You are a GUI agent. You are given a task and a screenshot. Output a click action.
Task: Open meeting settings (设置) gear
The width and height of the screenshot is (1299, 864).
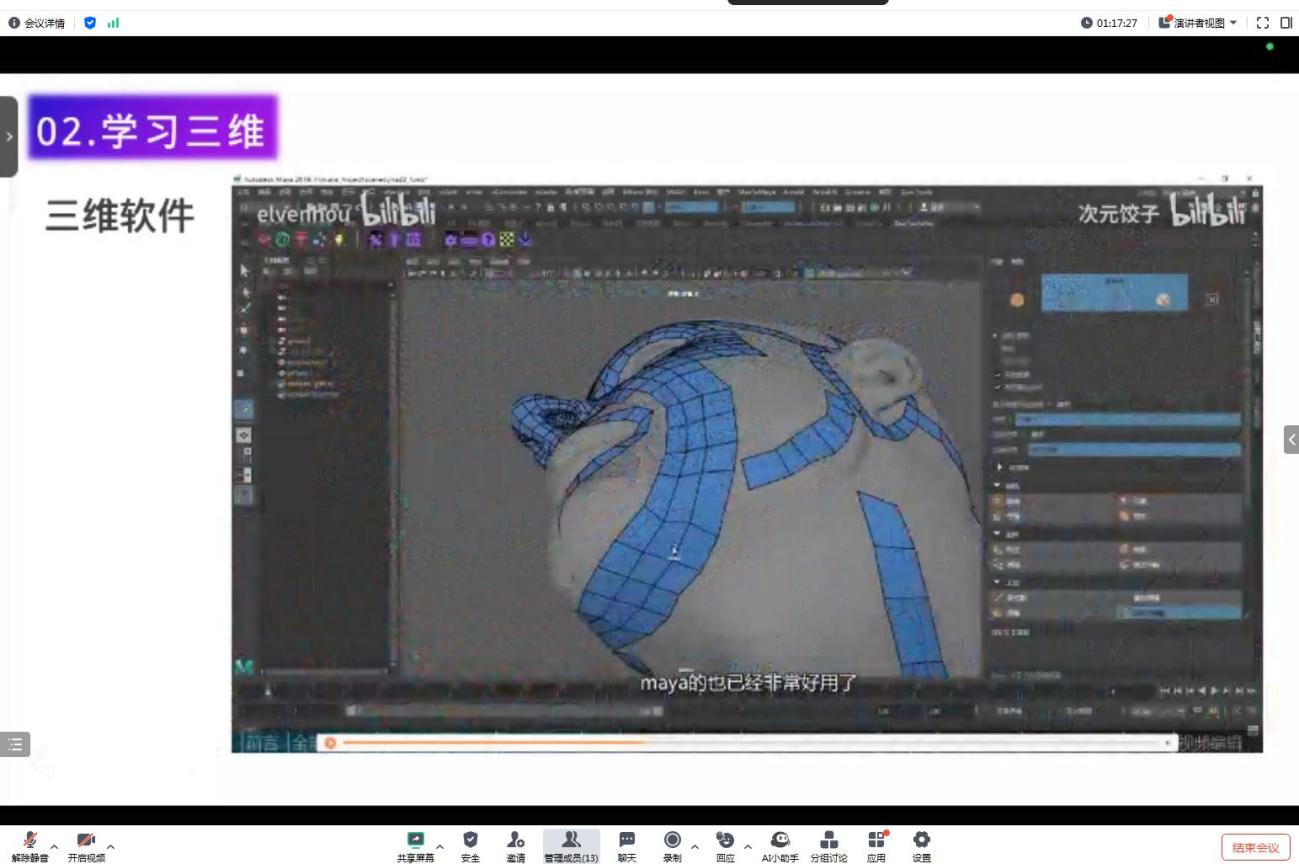921,845
